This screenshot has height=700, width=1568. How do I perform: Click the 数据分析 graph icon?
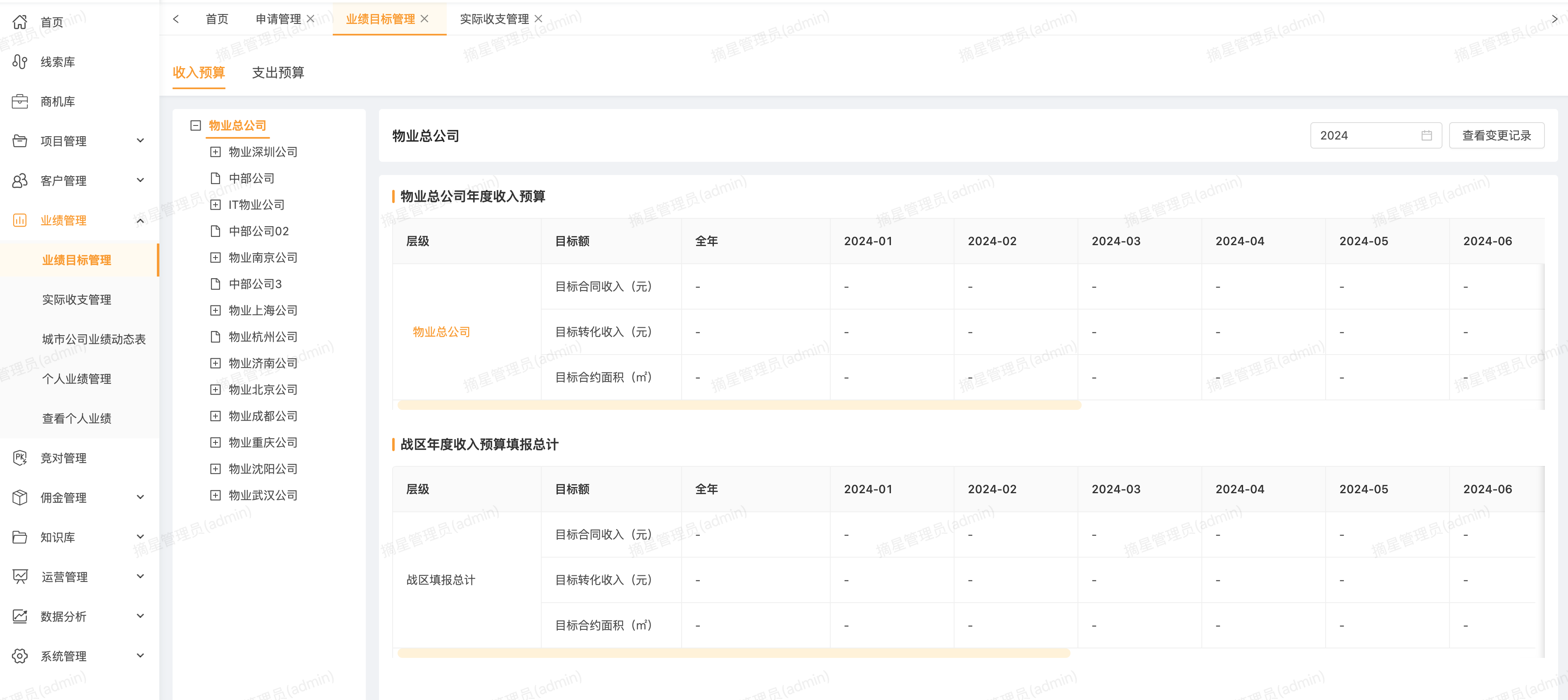tap(20, 616)
